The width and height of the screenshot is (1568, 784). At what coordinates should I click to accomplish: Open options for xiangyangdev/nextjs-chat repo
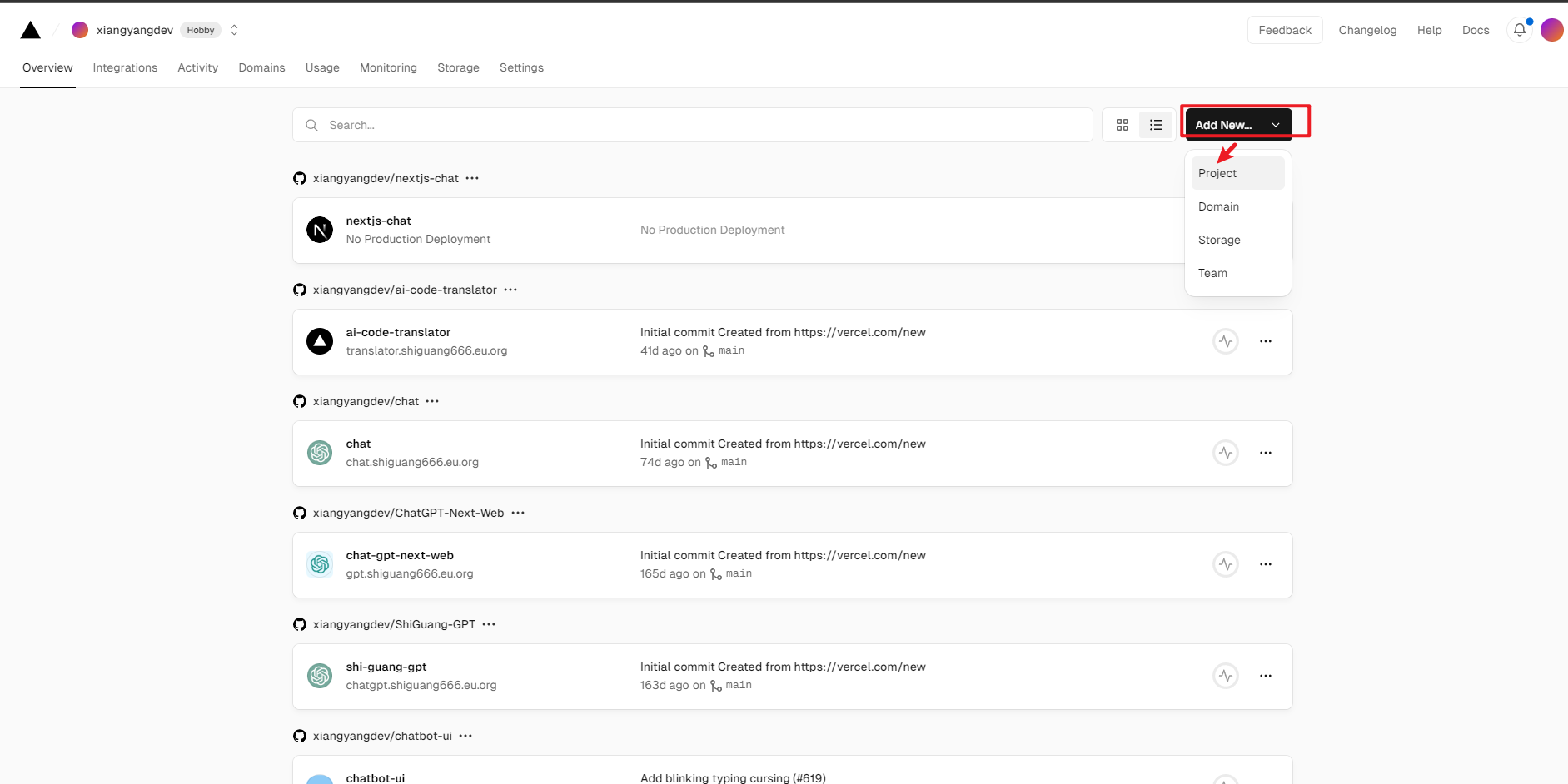pyautogui.click(x=472, y=178)
